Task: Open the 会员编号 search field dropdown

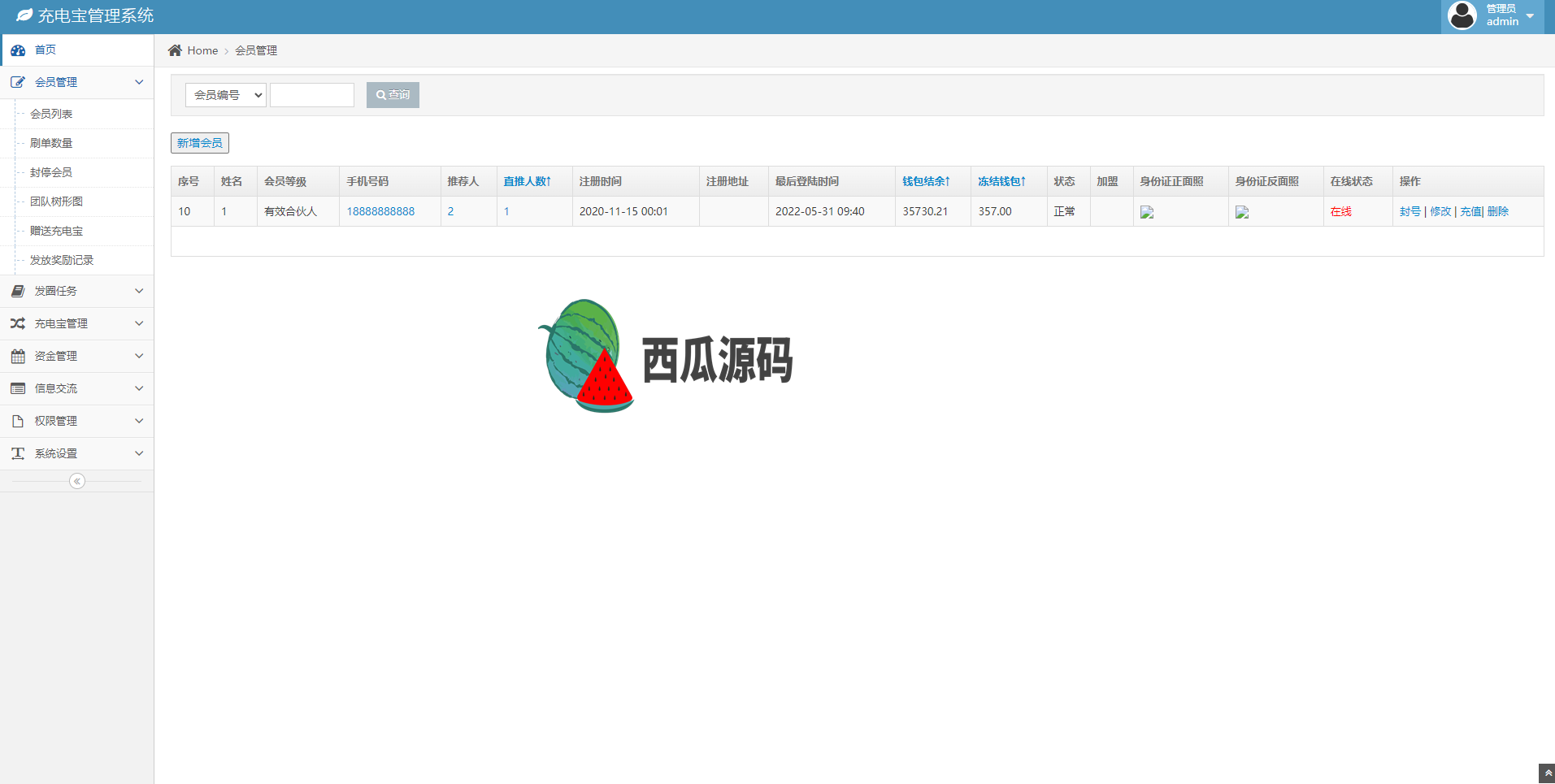Action: pyautogui.click(x=226, y=95)
